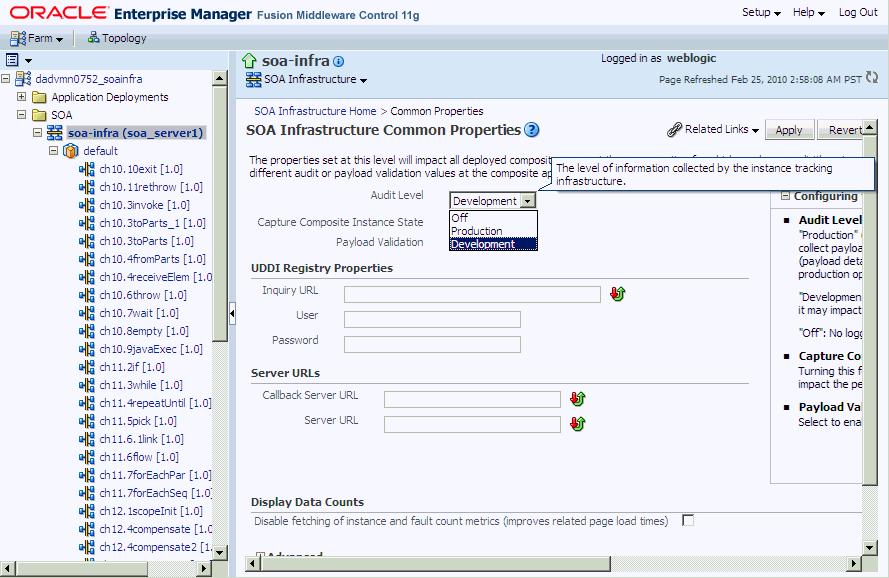Click the green up-arrow status icon beside soa-infra
This screenshot has height=578, width=889.
click(x=249, y=61)
